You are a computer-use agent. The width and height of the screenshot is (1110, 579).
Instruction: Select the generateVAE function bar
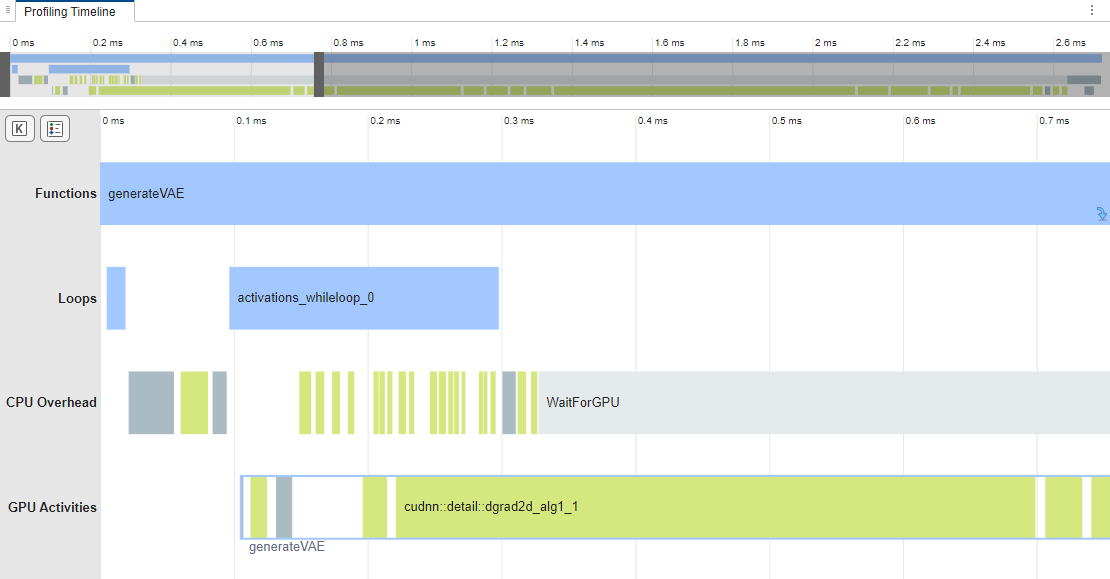point(605,193)
